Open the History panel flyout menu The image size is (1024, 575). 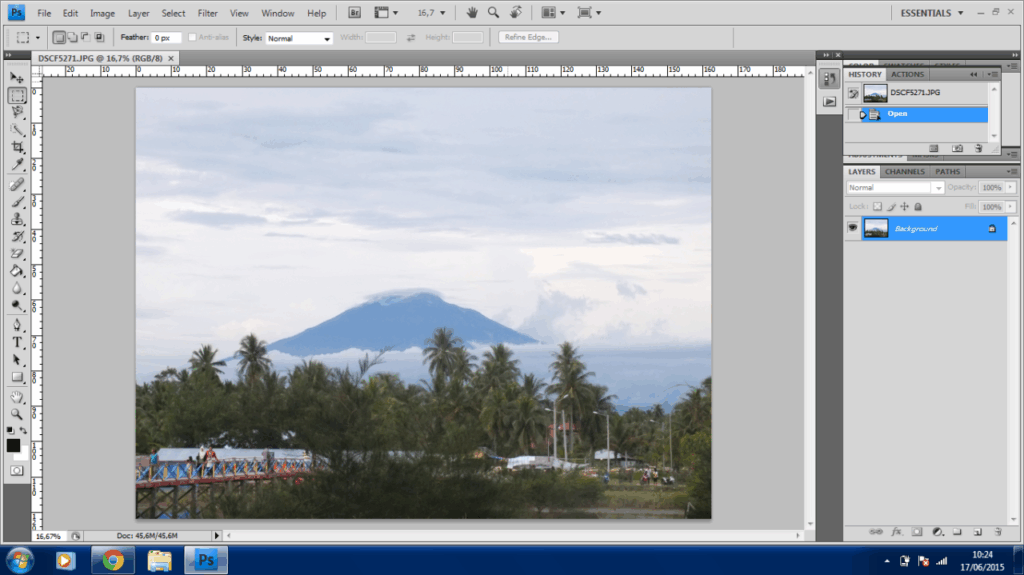[992, 74]
